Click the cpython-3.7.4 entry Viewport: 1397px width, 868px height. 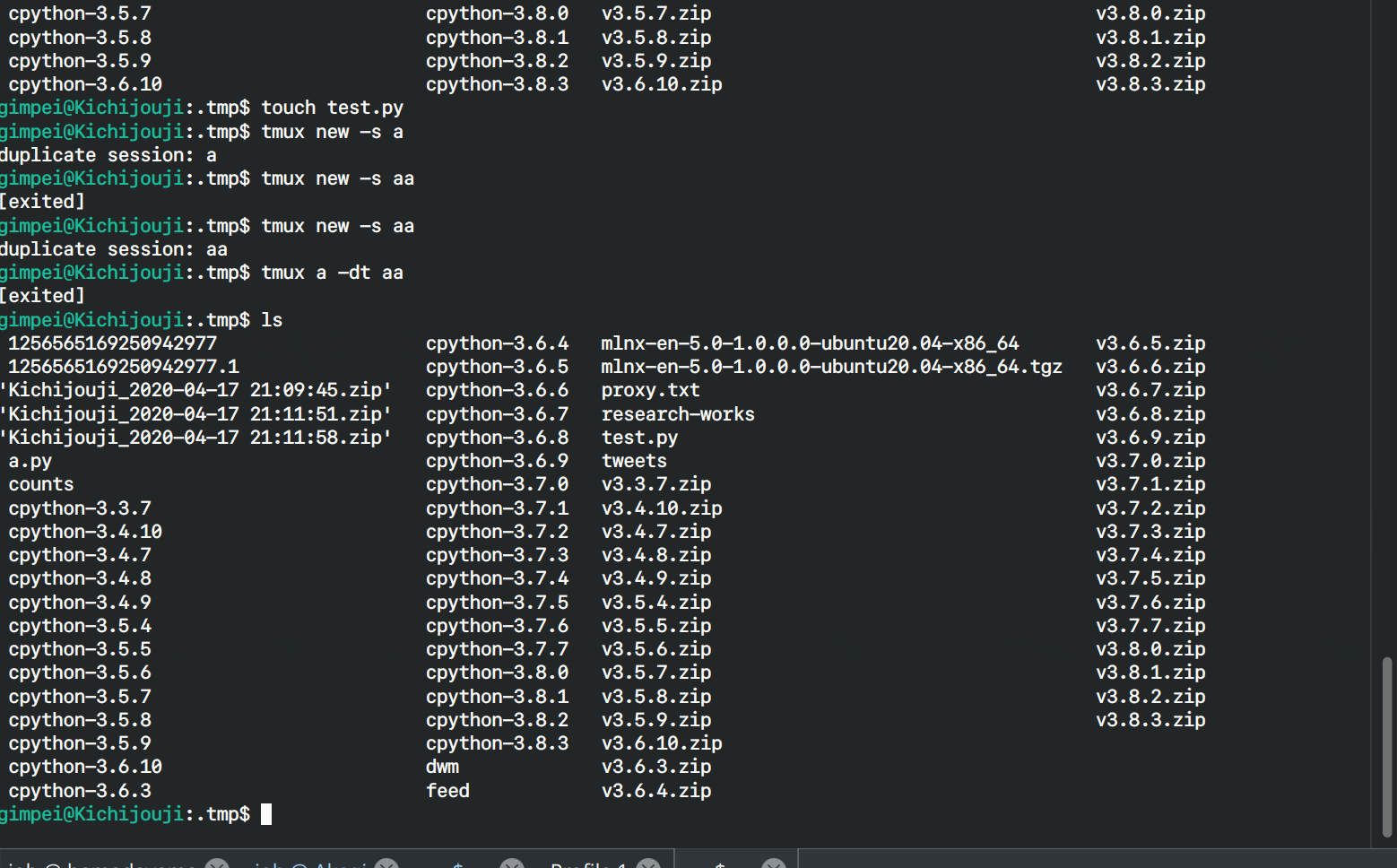coord(498,578)
